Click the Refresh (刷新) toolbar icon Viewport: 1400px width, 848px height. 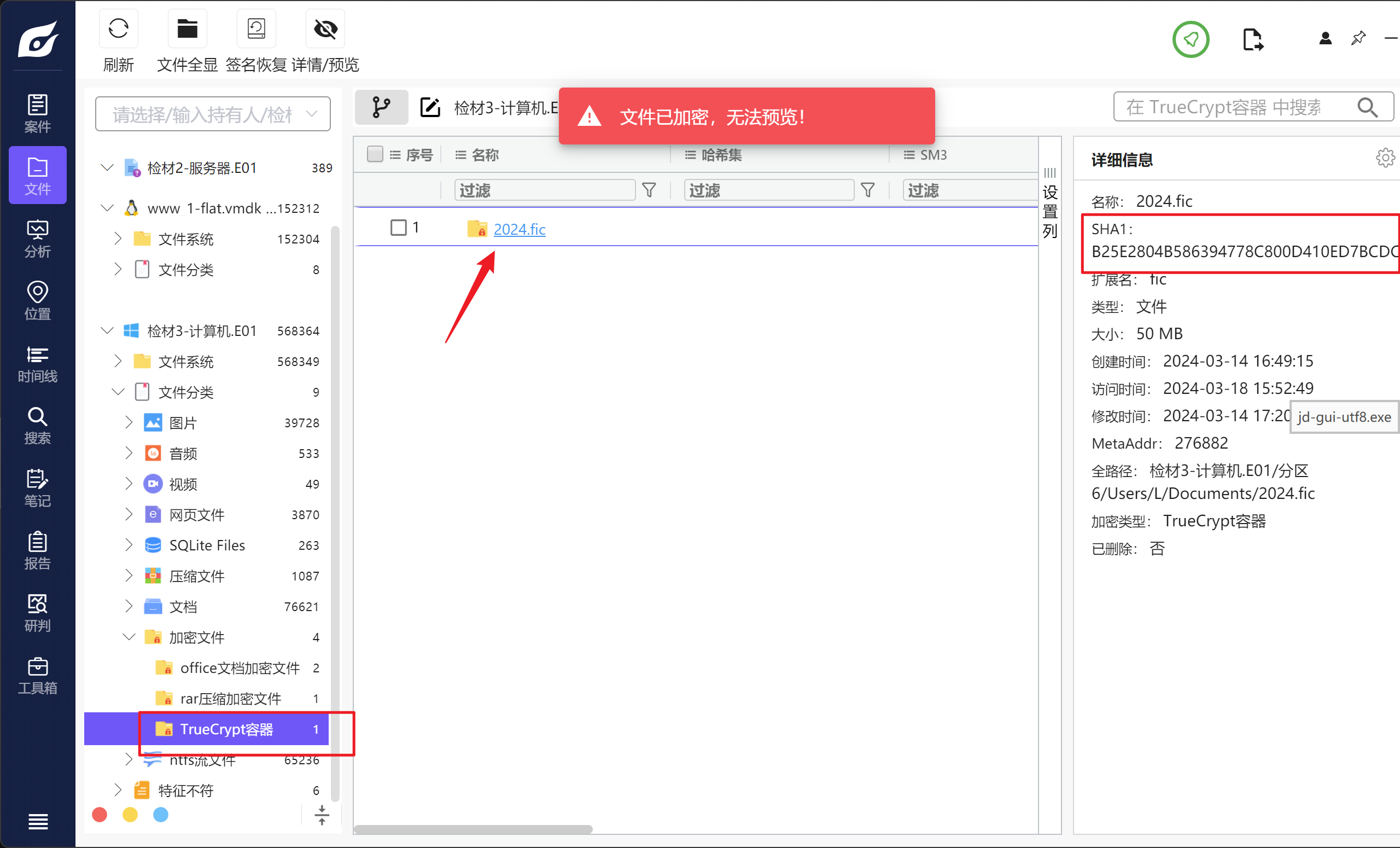pos(118,29)
